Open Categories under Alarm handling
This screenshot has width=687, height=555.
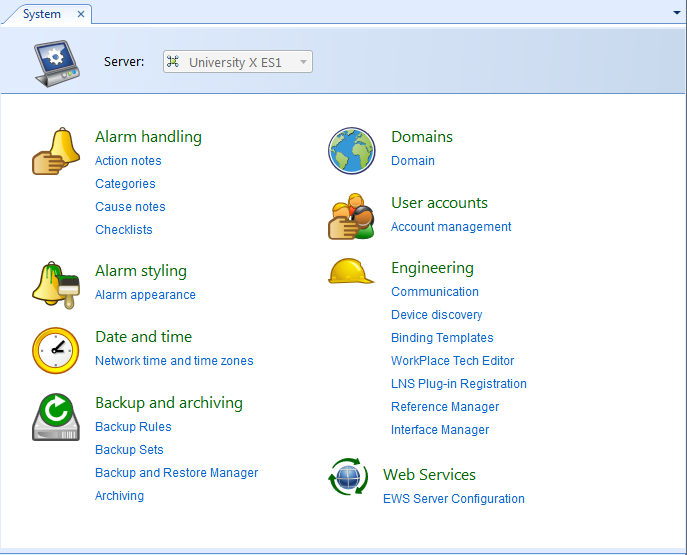point(125,184)
